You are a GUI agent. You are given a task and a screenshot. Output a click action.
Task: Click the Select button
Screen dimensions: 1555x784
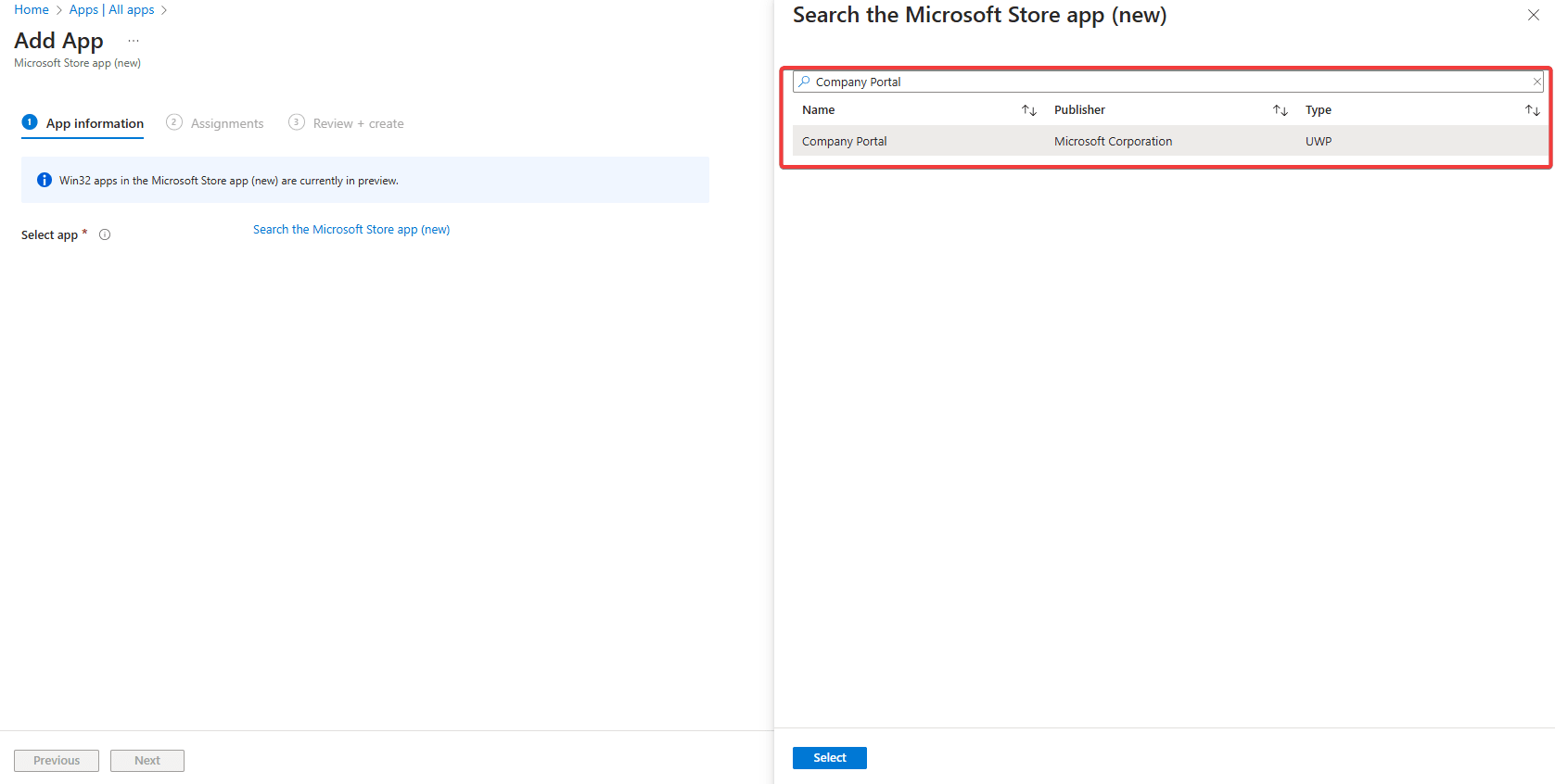pyautogui.click(x=830, y=757)
